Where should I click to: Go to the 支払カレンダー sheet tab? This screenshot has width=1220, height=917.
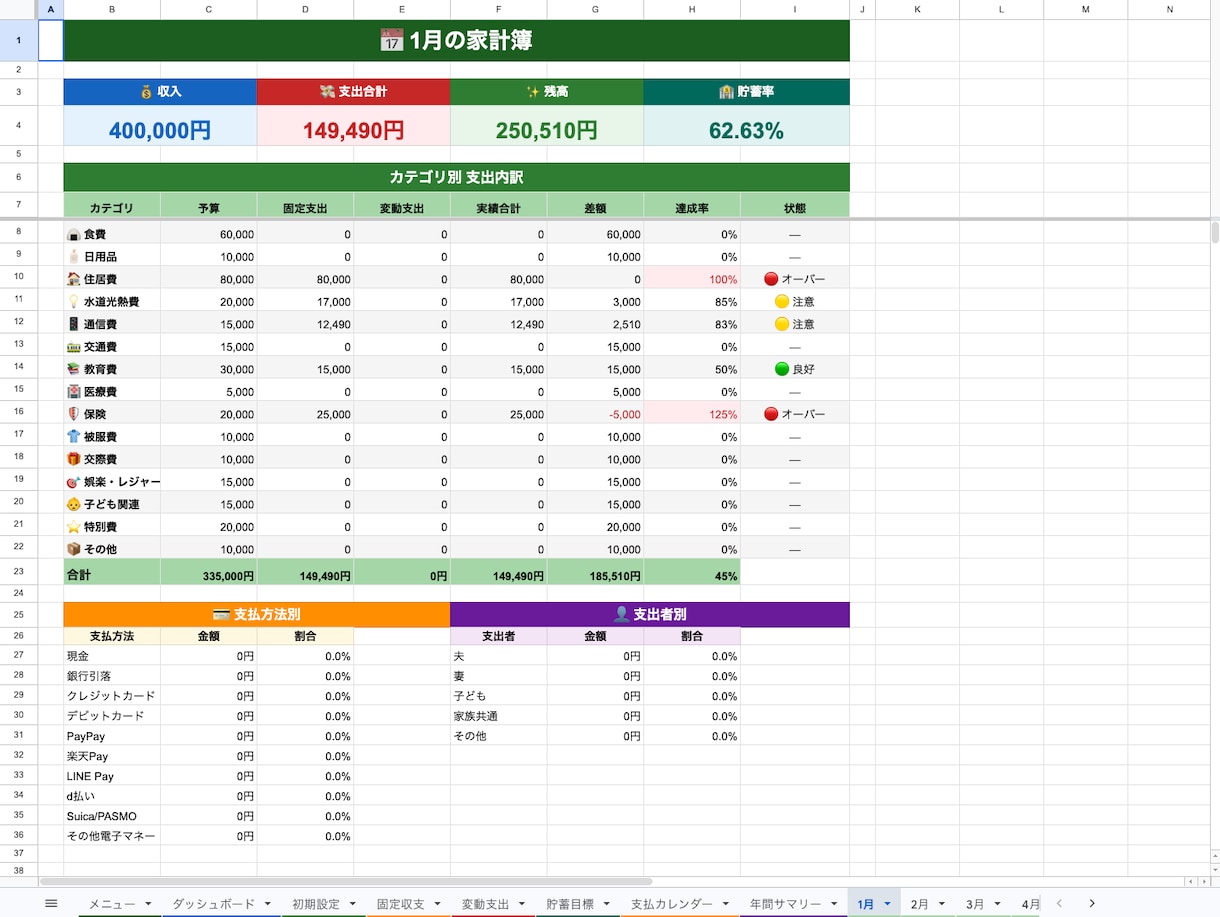point(672,904)
